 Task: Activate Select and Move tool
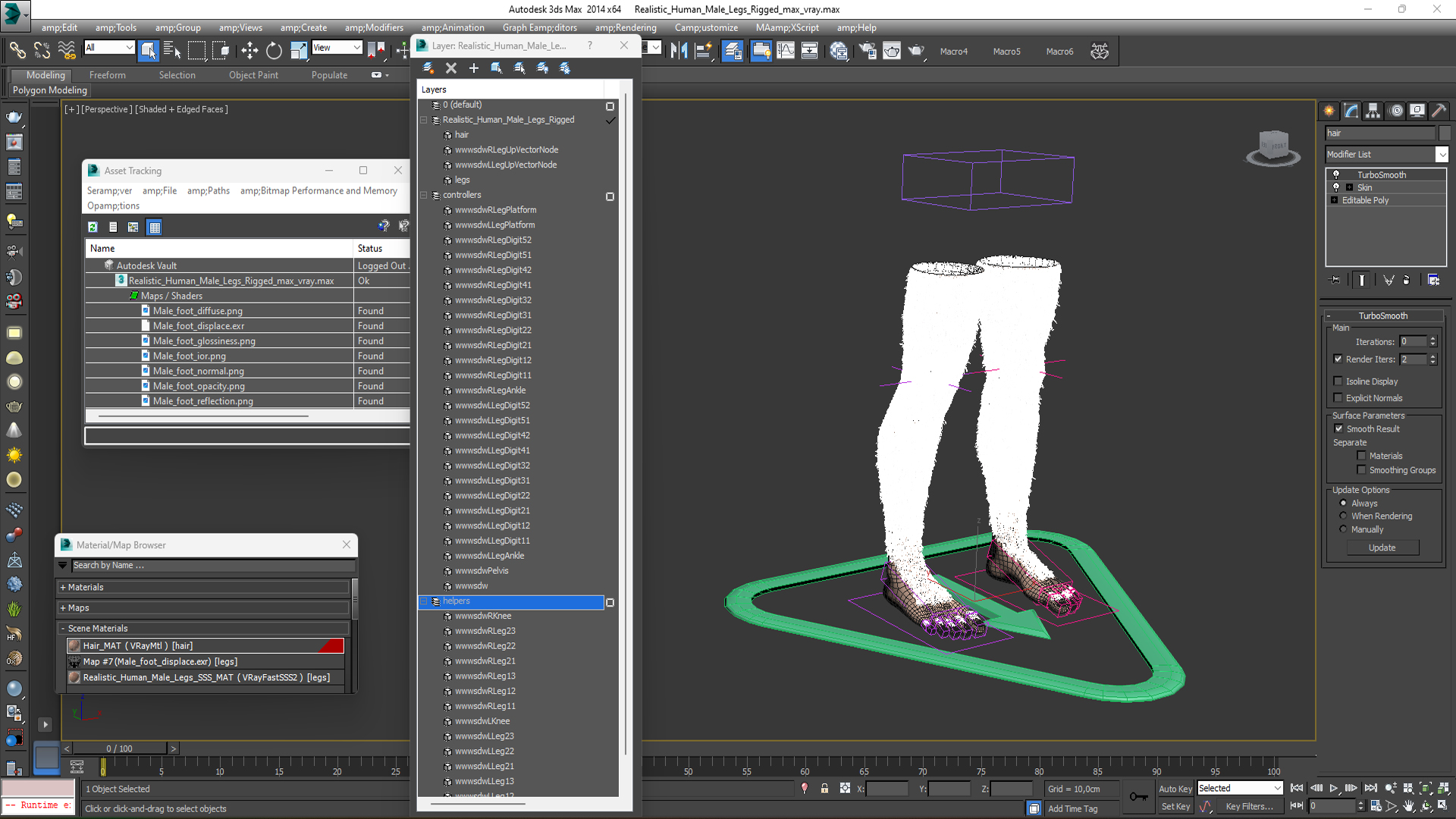click(249, 51)
